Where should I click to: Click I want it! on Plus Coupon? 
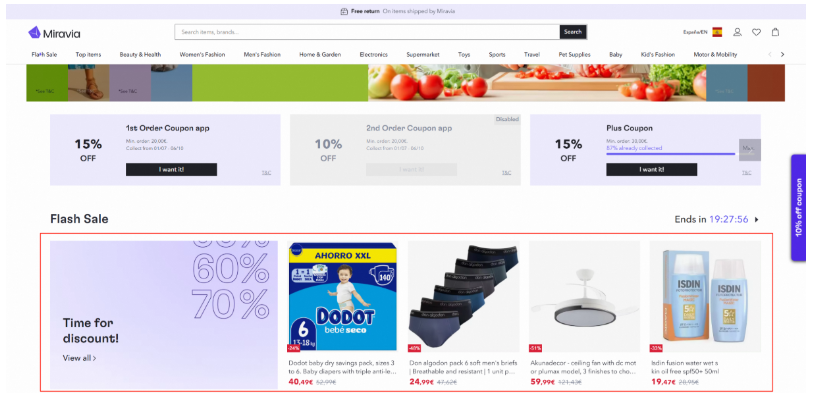[x=652, y=170]
